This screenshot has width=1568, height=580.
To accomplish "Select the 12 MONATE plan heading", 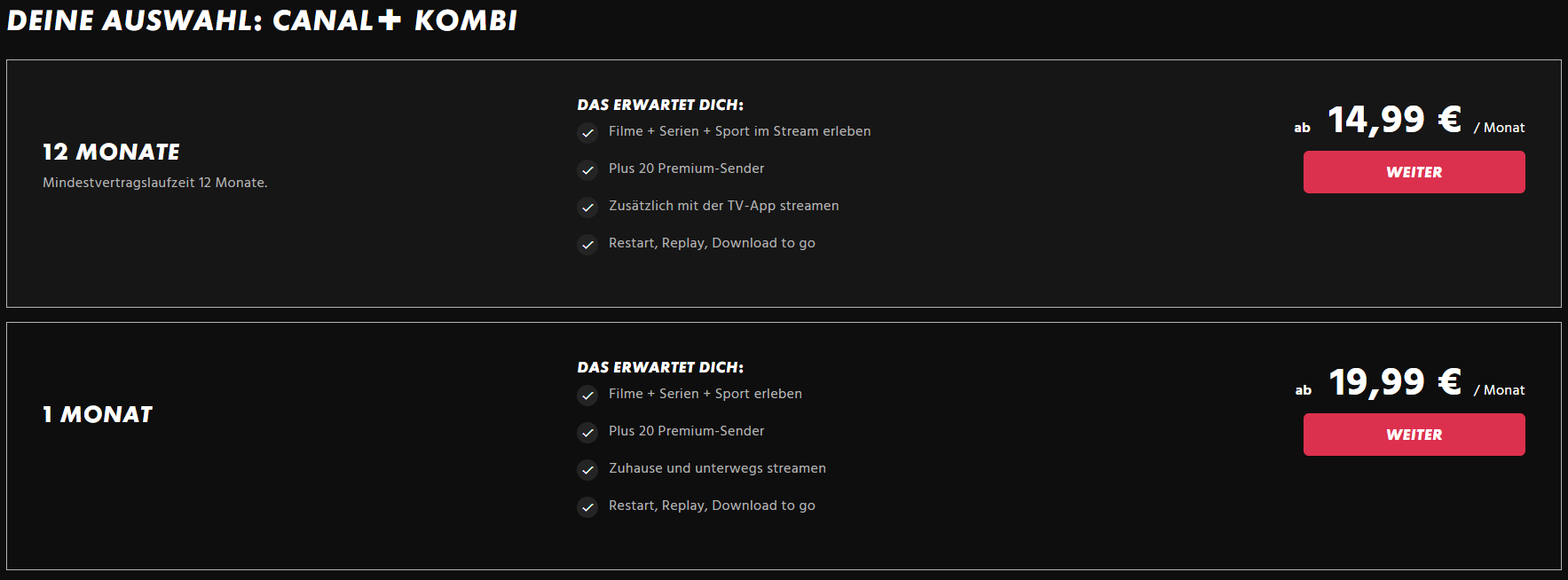I will click(x=111, y=153).
